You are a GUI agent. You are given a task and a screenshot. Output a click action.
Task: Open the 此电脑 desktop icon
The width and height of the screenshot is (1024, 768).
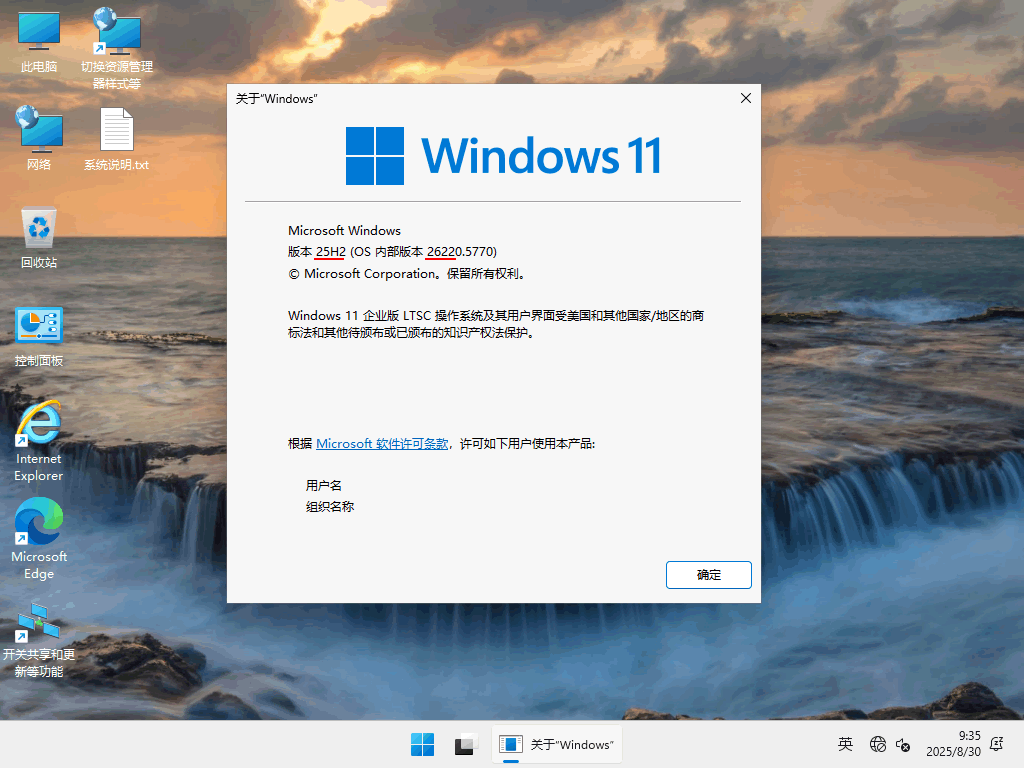point(39,42)
